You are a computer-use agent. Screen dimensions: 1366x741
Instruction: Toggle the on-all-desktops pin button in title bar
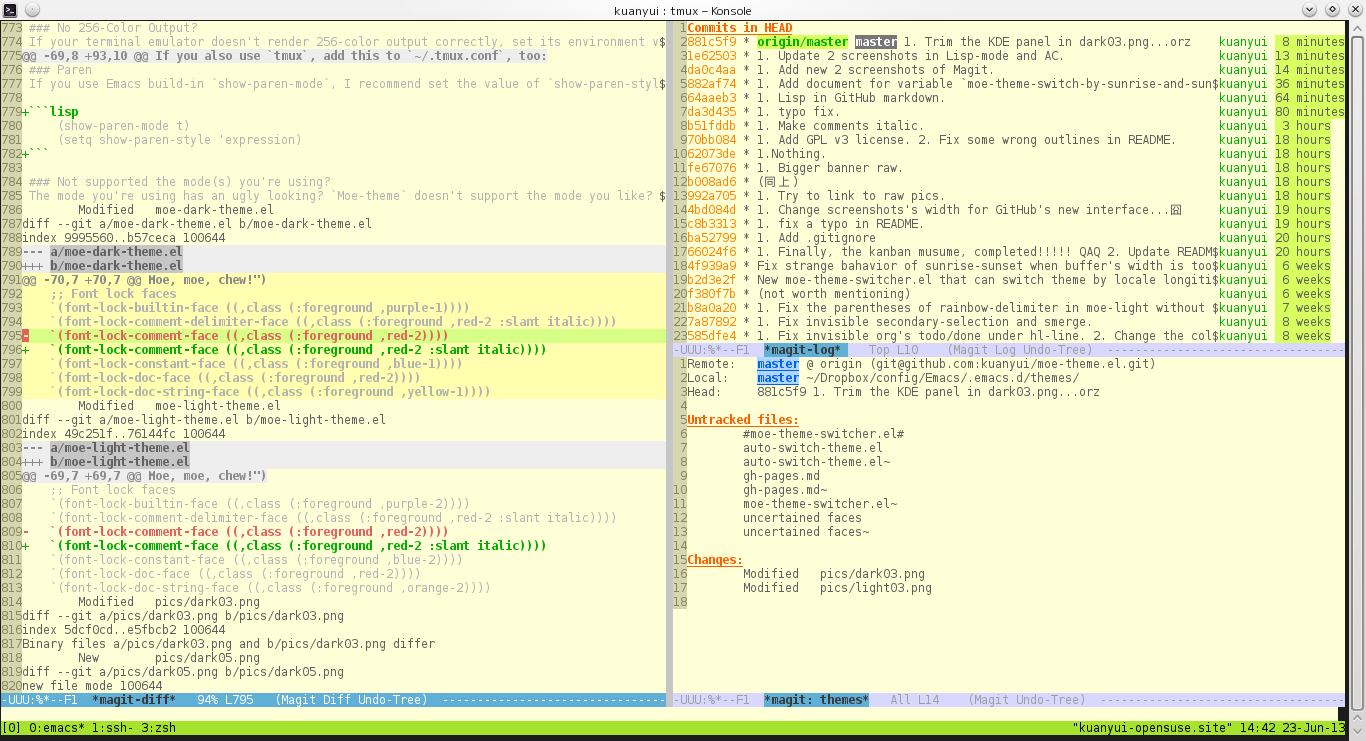32,9
